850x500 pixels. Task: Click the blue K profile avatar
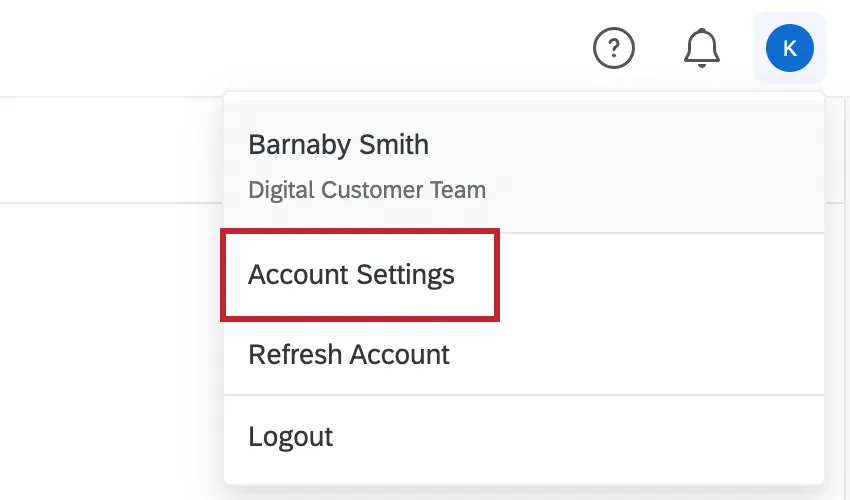pos(789,48)
